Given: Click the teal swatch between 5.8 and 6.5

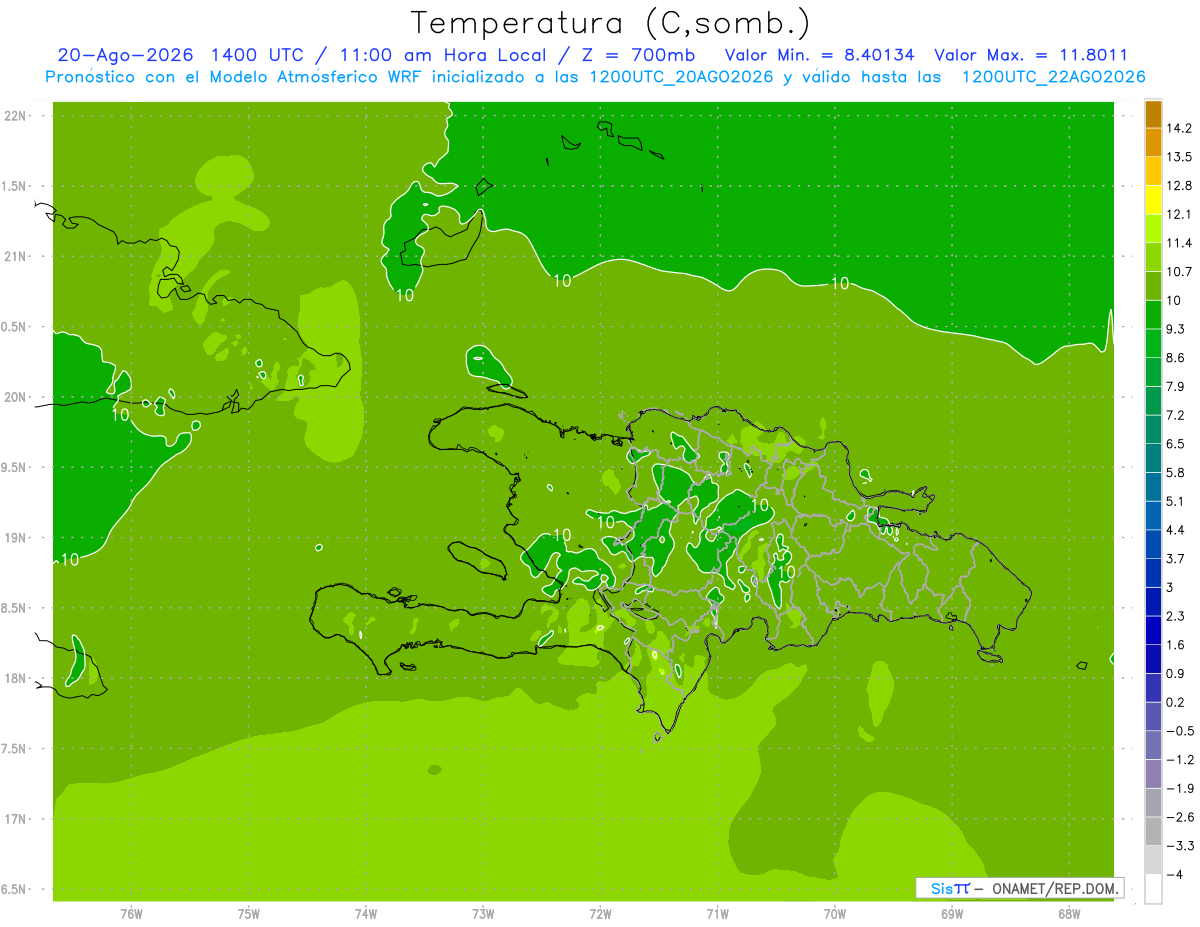Looking at the screenshot, I should pos(1153,458).
